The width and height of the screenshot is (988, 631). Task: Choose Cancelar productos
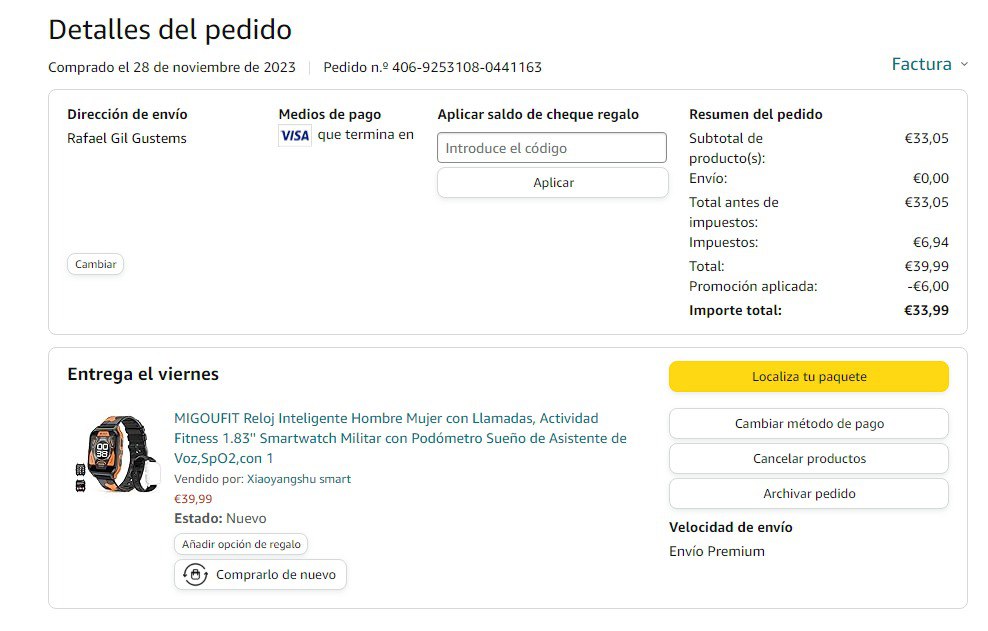pos(808,459)
